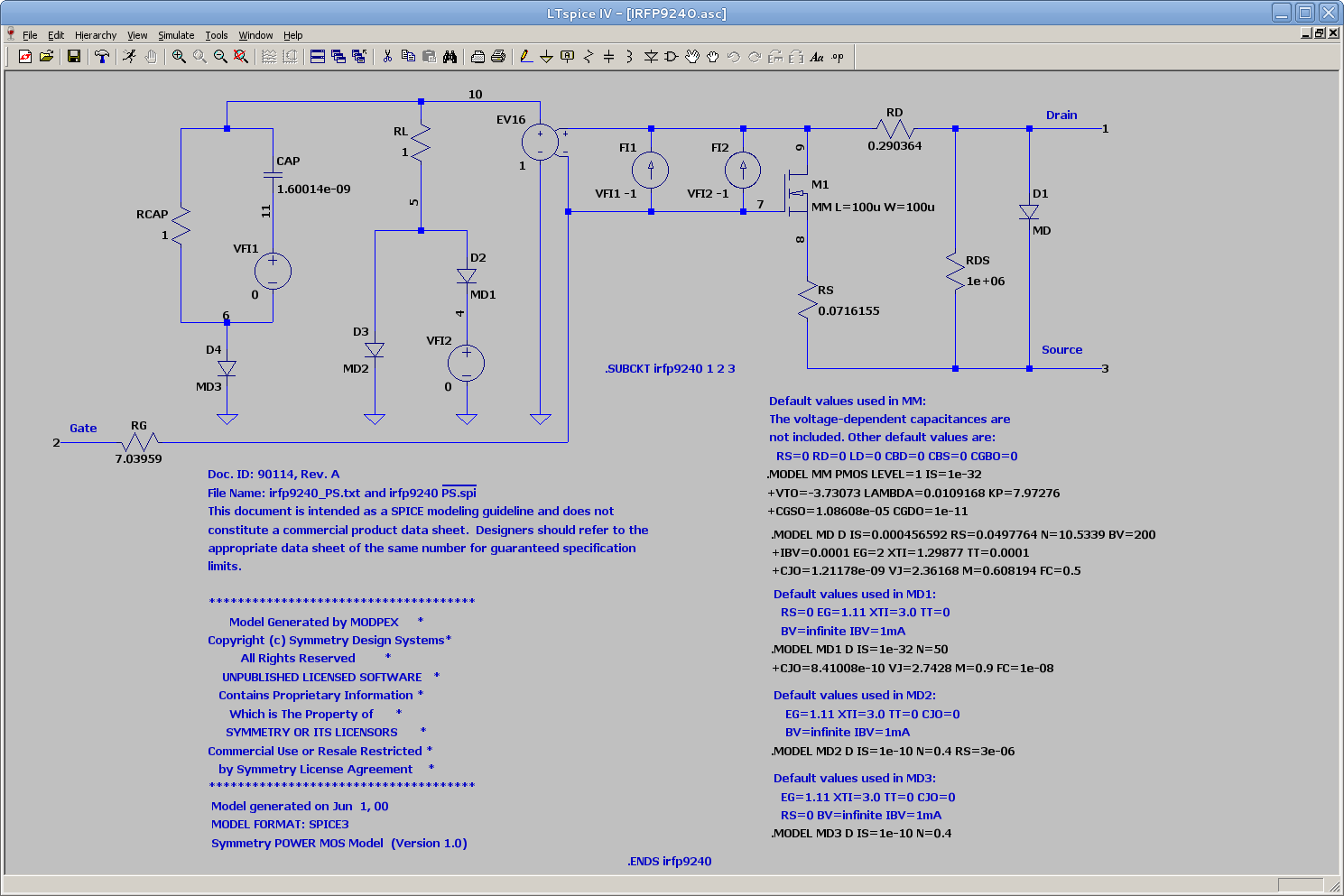Open the Simulate menu
Screen dimensions: 1344x896
coord(176,35)
